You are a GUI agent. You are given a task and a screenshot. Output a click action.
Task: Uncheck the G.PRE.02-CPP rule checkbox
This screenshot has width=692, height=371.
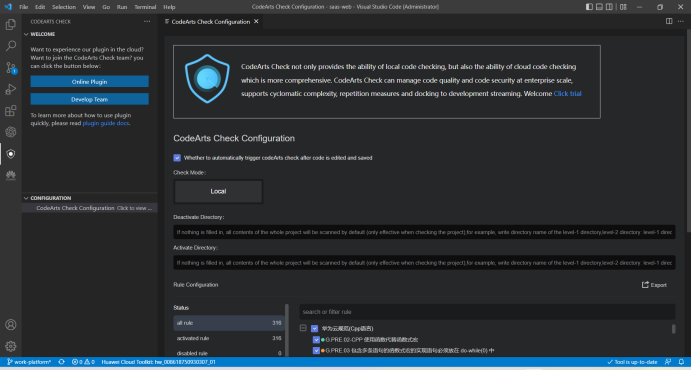coord(316,340)
